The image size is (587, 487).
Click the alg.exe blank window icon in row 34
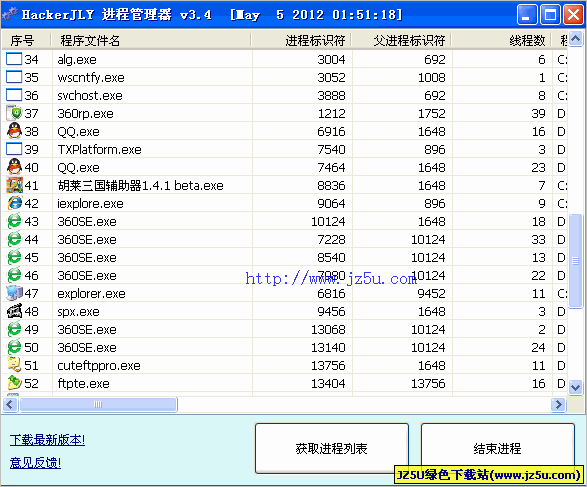(14, 59)
